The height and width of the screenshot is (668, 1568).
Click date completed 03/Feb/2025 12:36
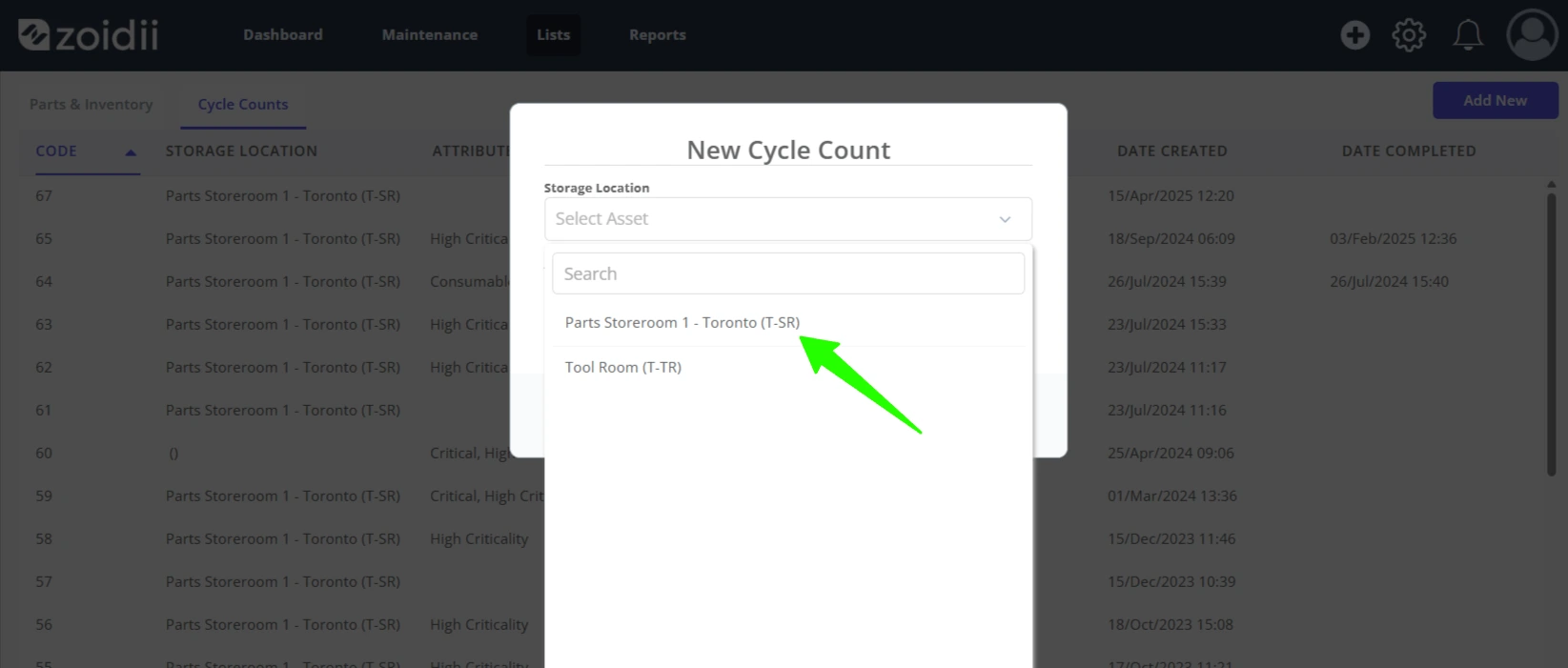pos(1393,239)
